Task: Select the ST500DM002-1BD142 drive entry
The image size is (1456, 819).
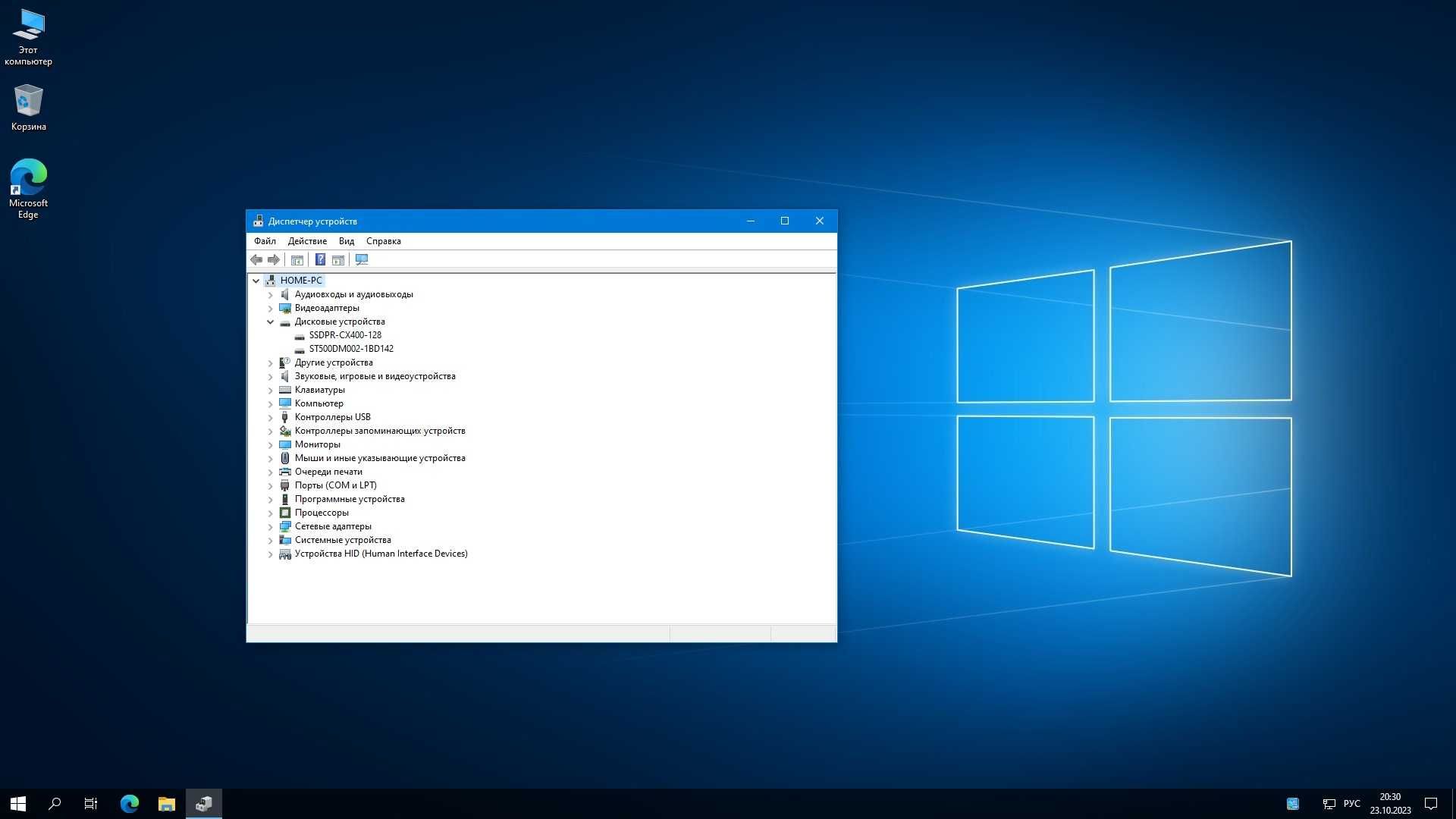Action: [x=351, y=349]
